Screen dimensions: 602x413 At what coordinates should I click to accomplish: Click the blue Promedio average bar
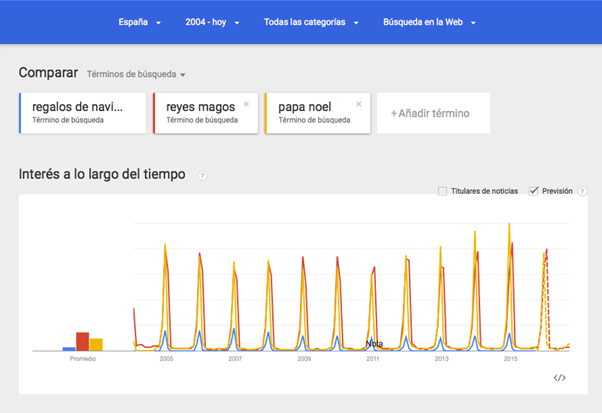[69, 349]
